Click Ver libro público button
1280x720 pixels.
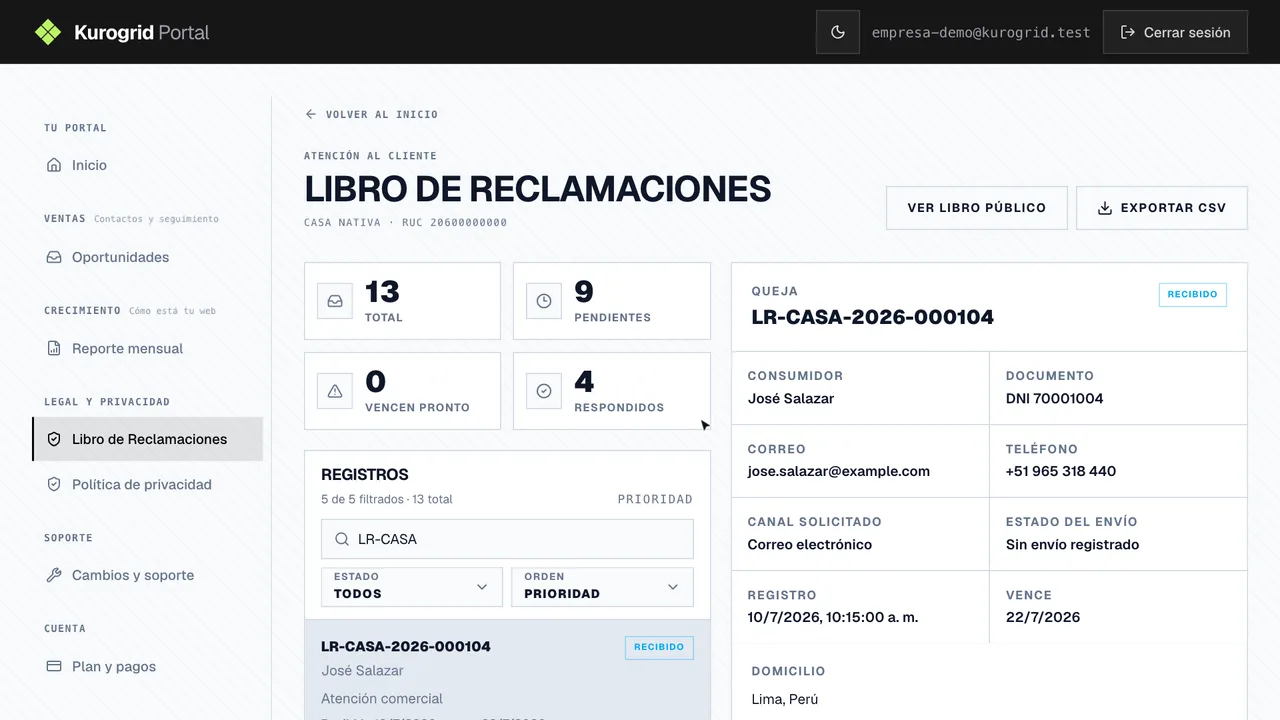pos(976,208)
